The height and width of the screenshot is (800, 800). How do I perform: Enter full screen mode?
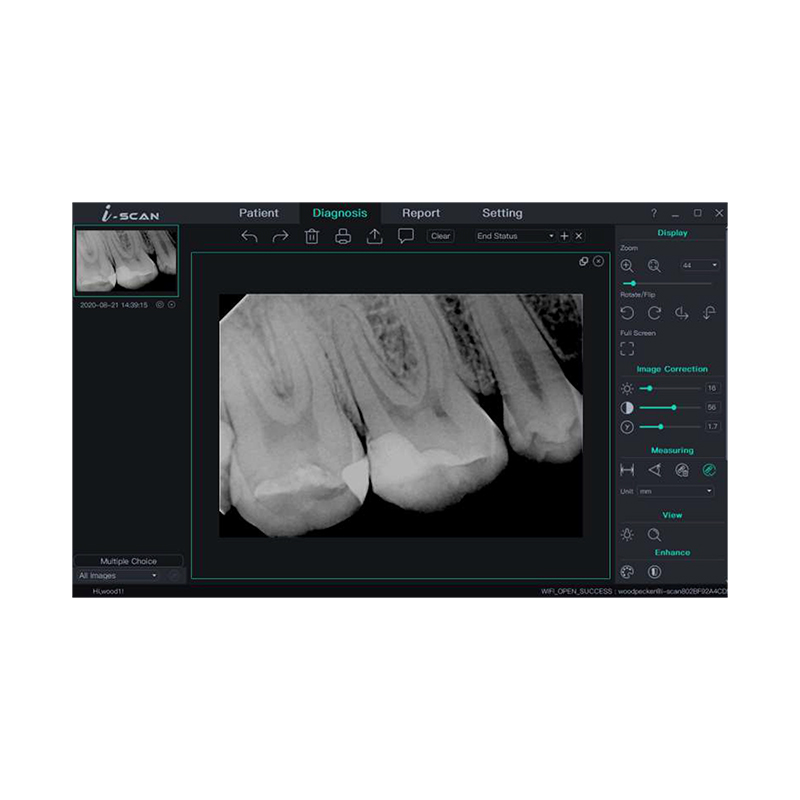coord(627,349)
